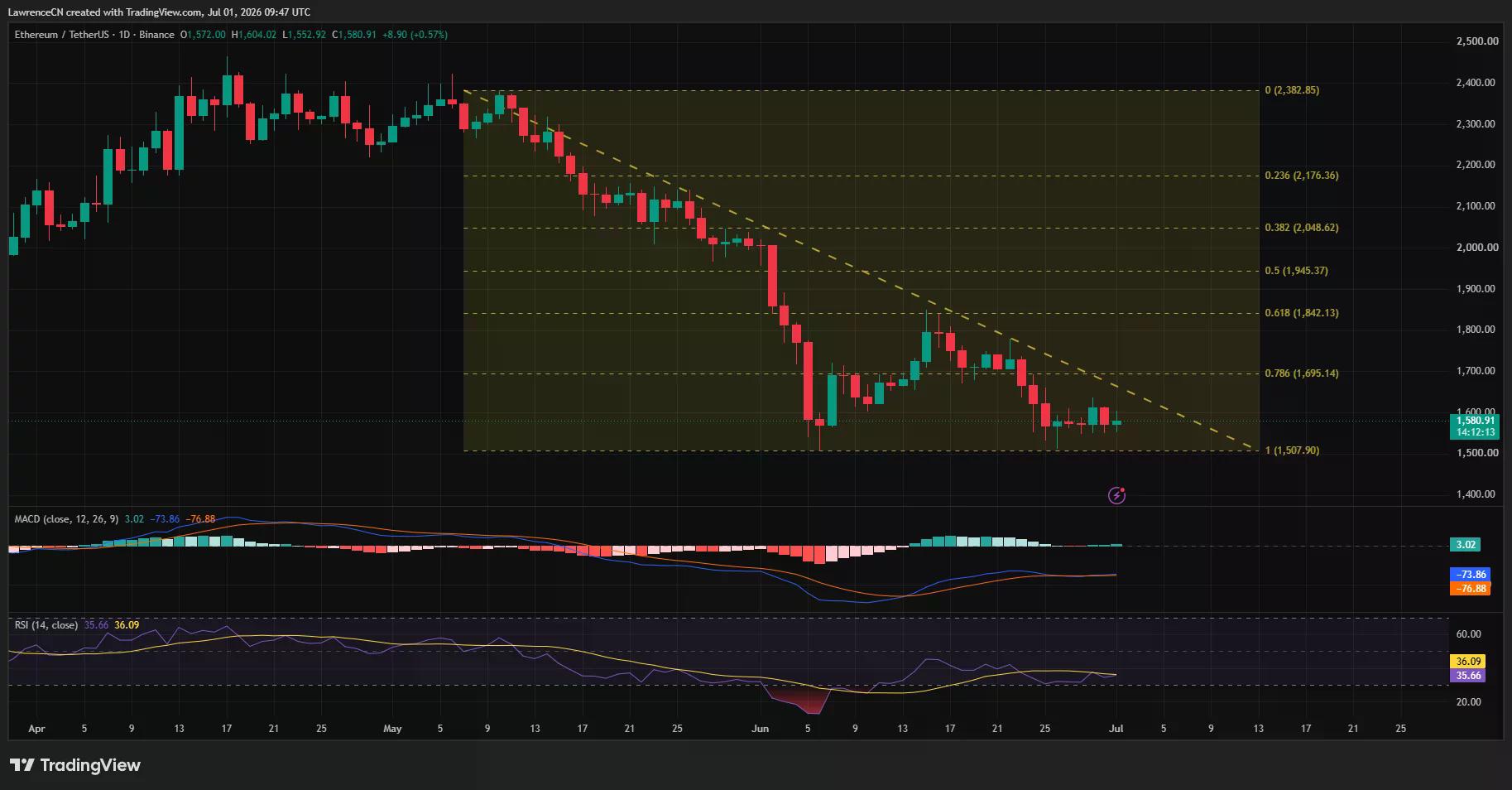Viewport: 1512px width, 790px height.
Task: Click the close value C1,580.91 in legend
Action: click(x=354, y=35)
